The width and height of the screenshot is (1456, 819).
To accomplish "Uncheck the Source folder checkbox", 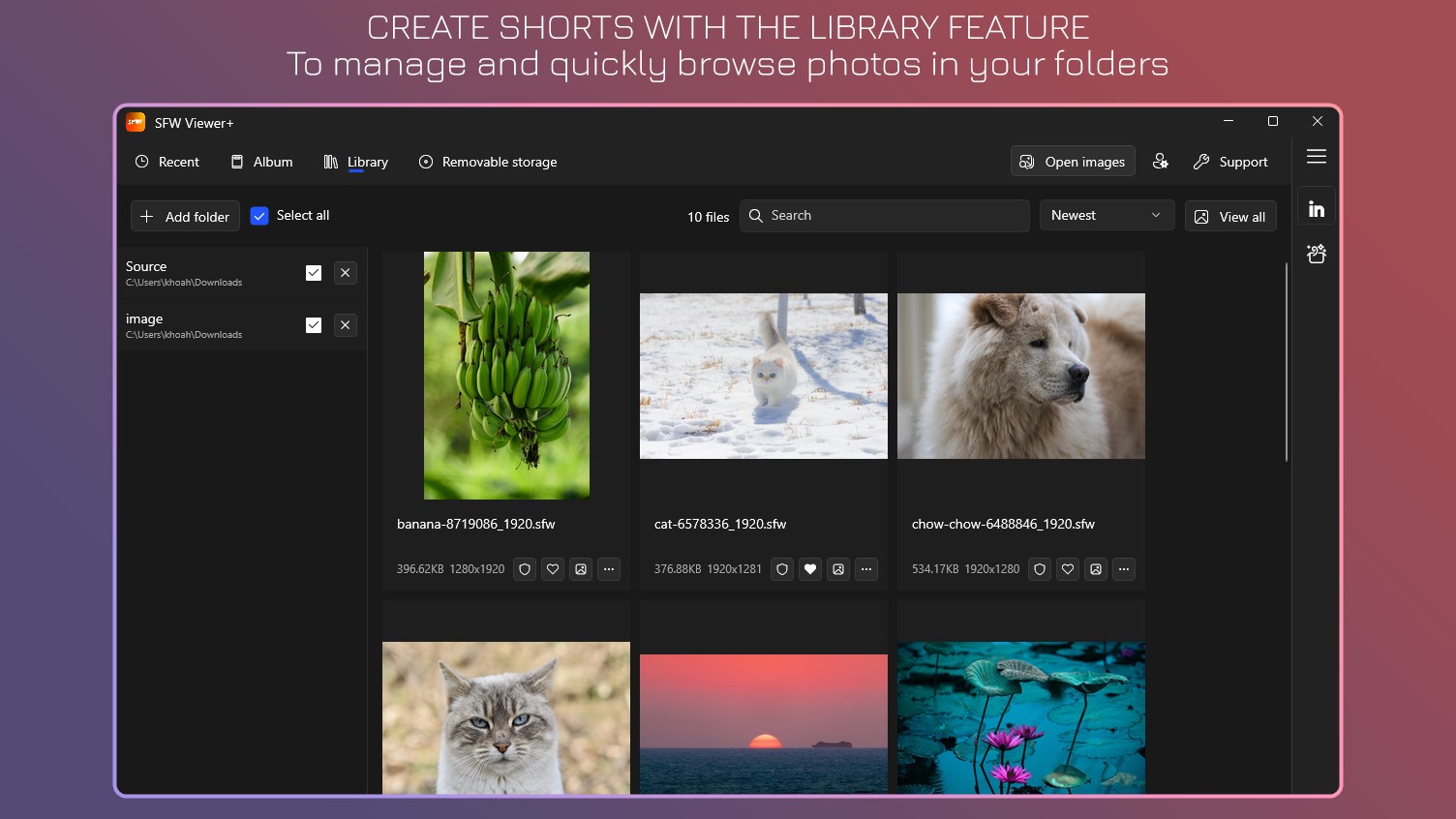I will (x=314, y=273).
